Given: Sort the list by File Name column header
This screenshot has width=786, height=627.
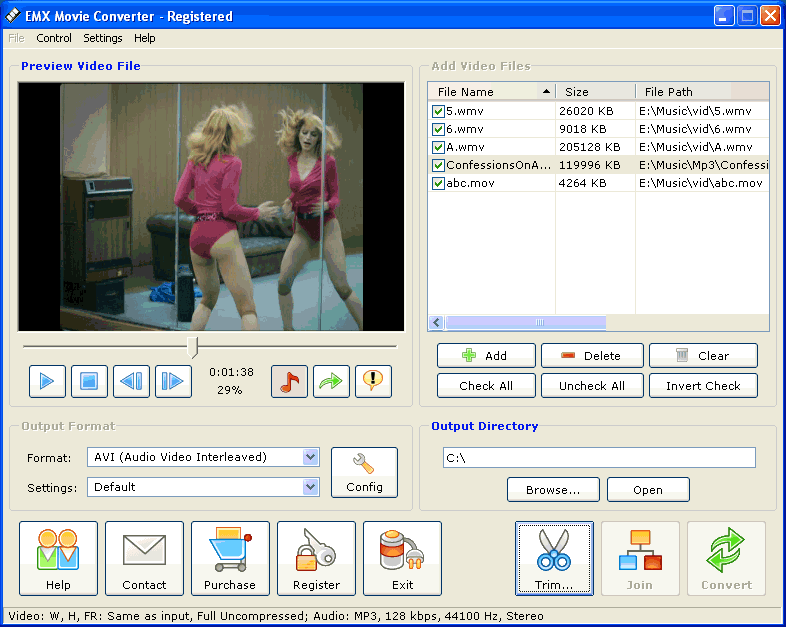Looking at the screenshot, I should point(490,92).
